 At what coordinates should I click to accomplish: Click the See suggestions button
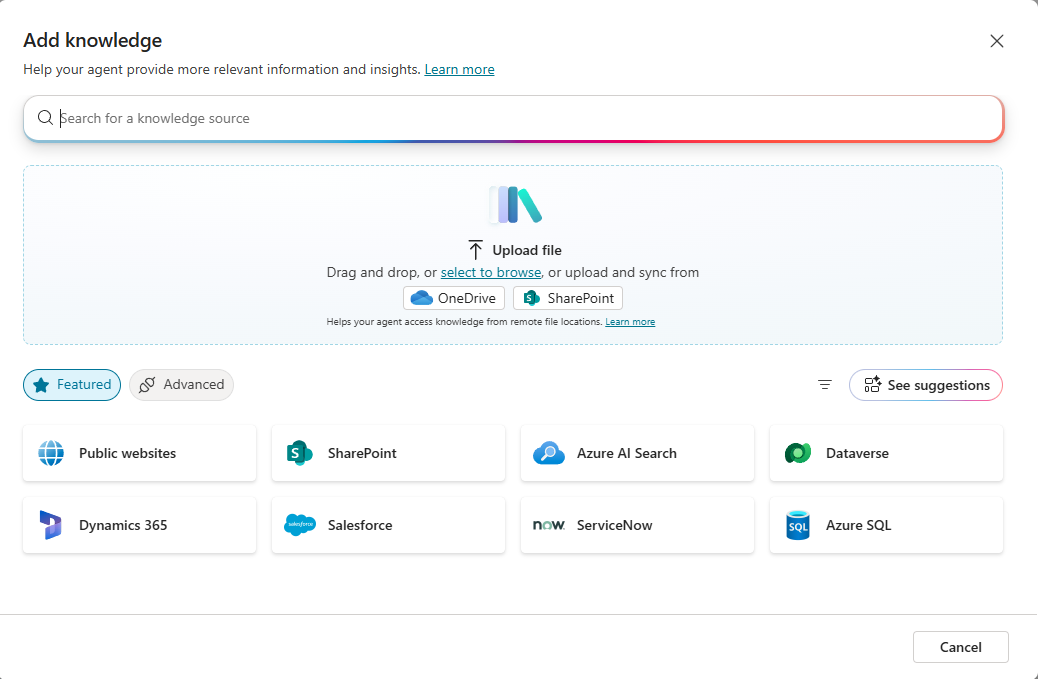925,385
